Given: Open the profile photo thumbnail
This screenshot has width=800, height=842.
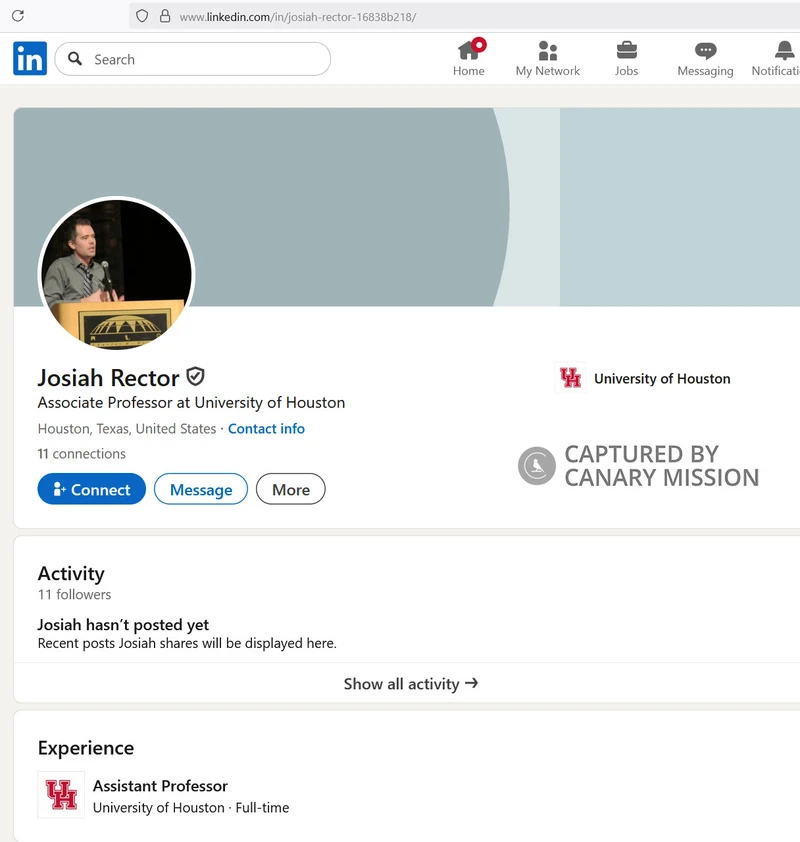Looking at the screenshot, I should pyautogui.click(x=116, y=273).
